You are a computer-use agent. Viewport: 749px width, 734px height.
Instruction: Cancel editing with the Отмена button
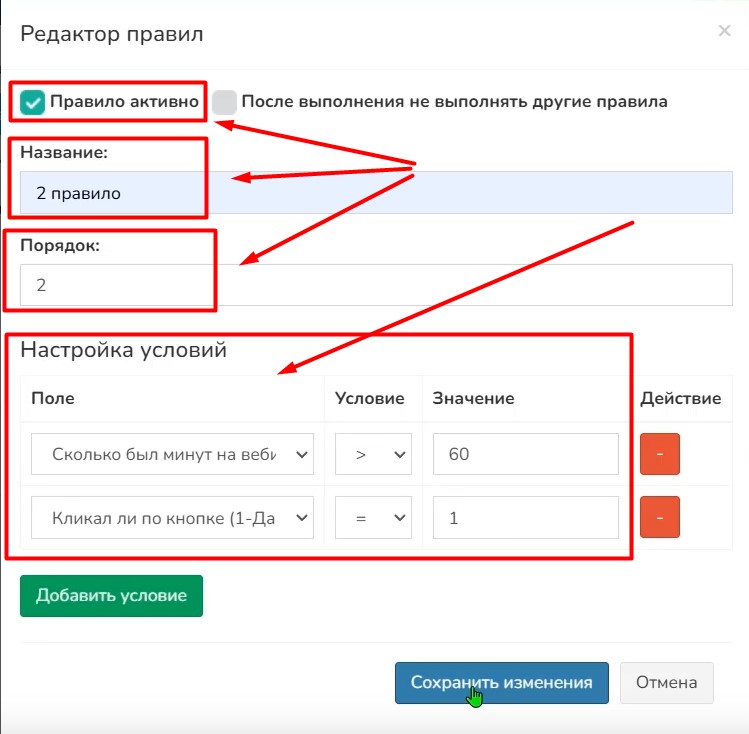click(x=666, y=683)
